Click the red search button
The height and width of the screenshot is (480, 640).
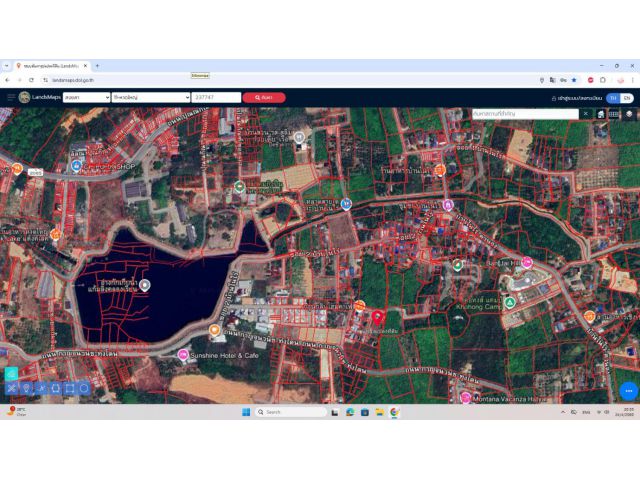264,98
